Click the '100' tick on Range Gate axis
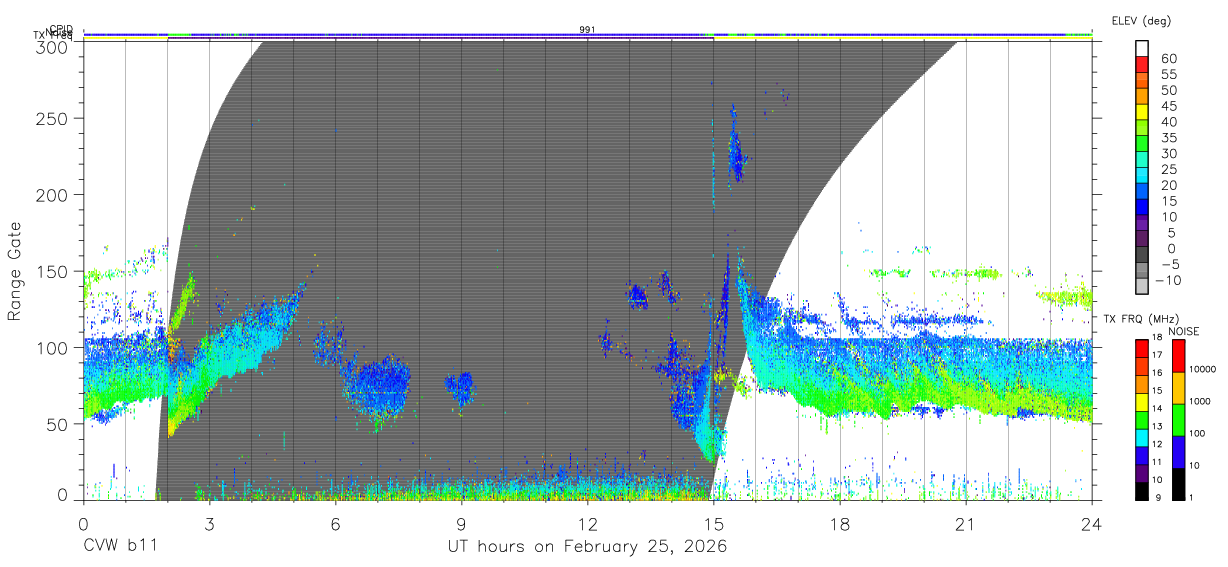Screen dimensions: 1228x567 coord(50,347)
